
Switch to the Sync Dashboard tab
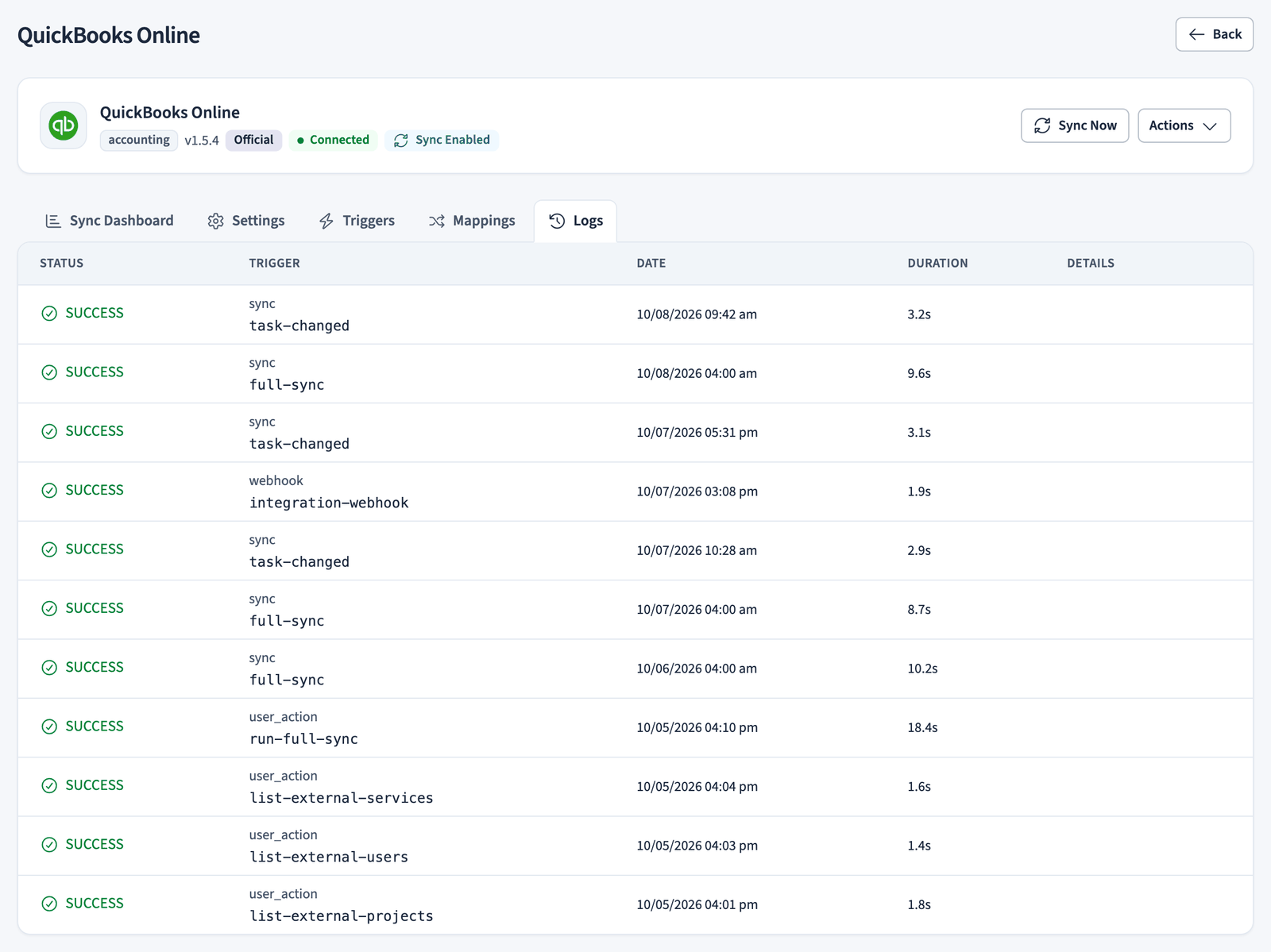[x=110, y=221]
